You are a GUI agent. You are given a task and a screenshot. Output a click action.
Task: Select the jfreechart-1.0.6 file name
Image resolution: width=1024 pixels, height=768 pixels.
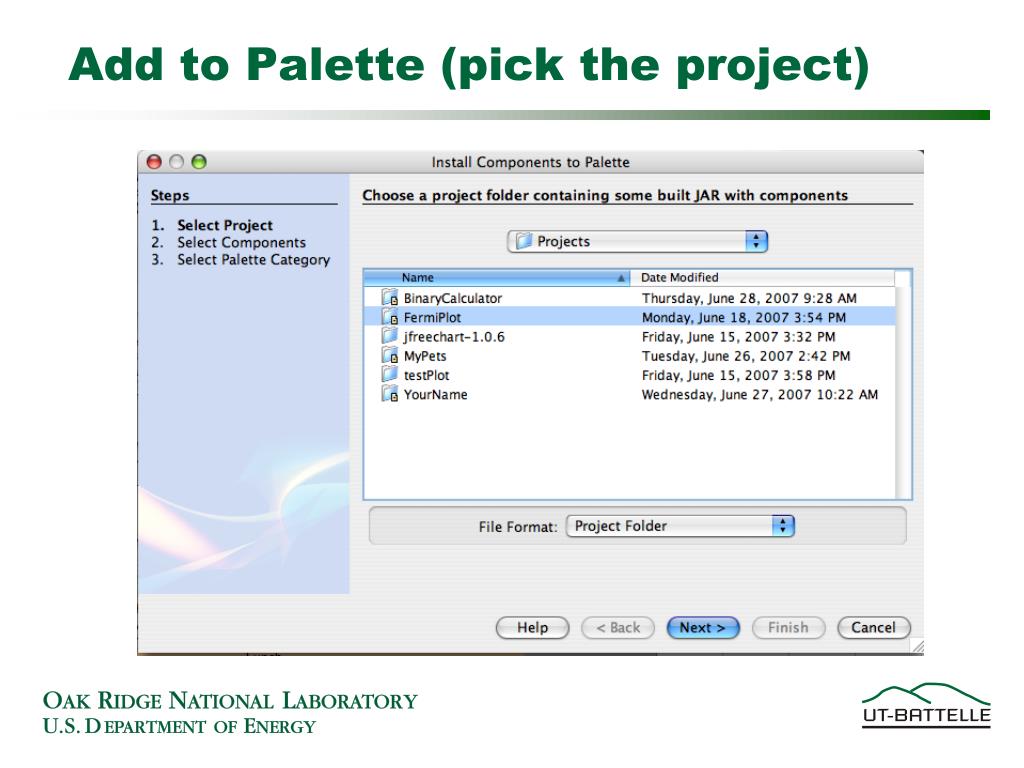pos(454,337)
